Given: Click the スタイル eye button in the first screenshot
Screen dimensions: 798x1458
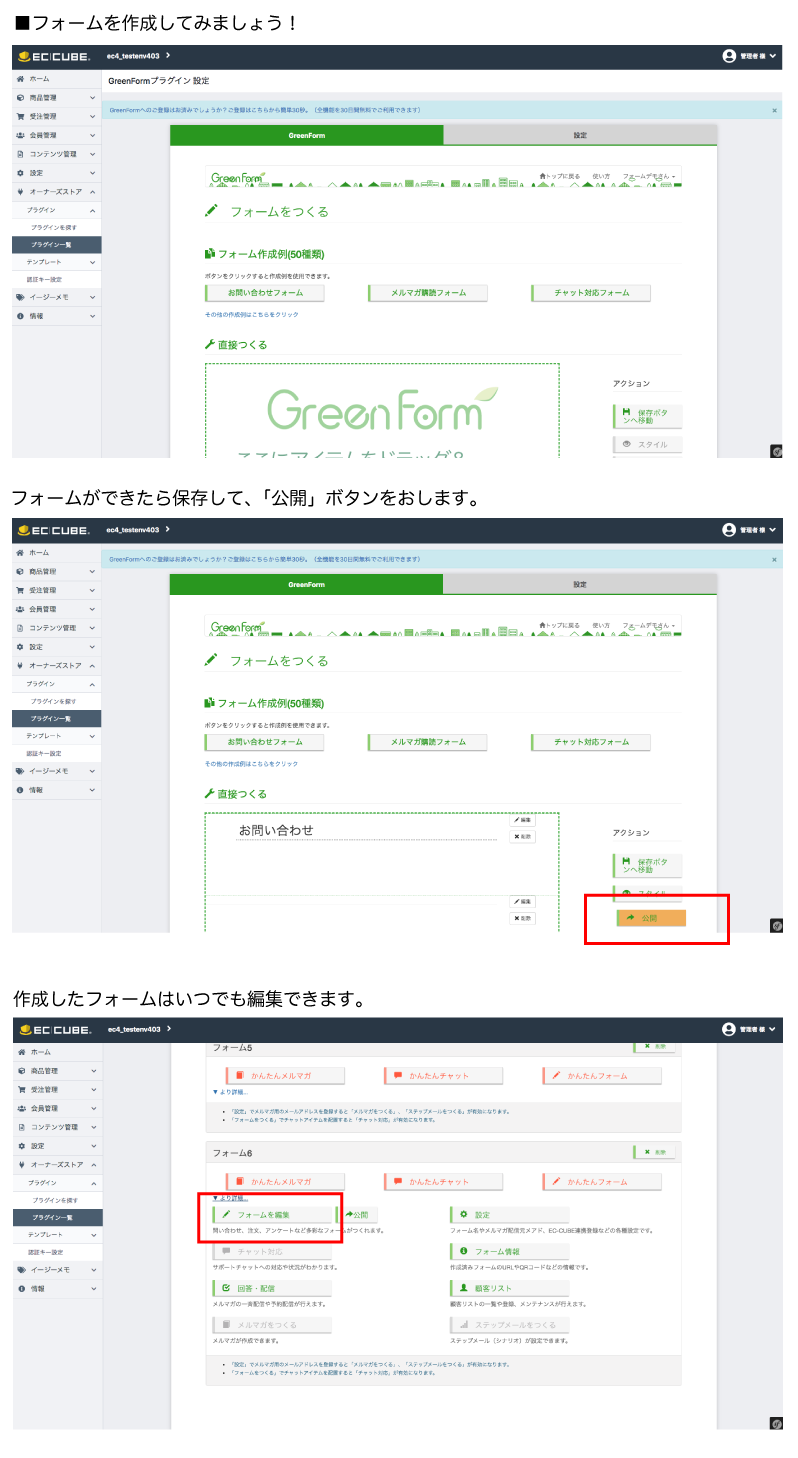Looking at the screenshot, I should tap(647, 444).
